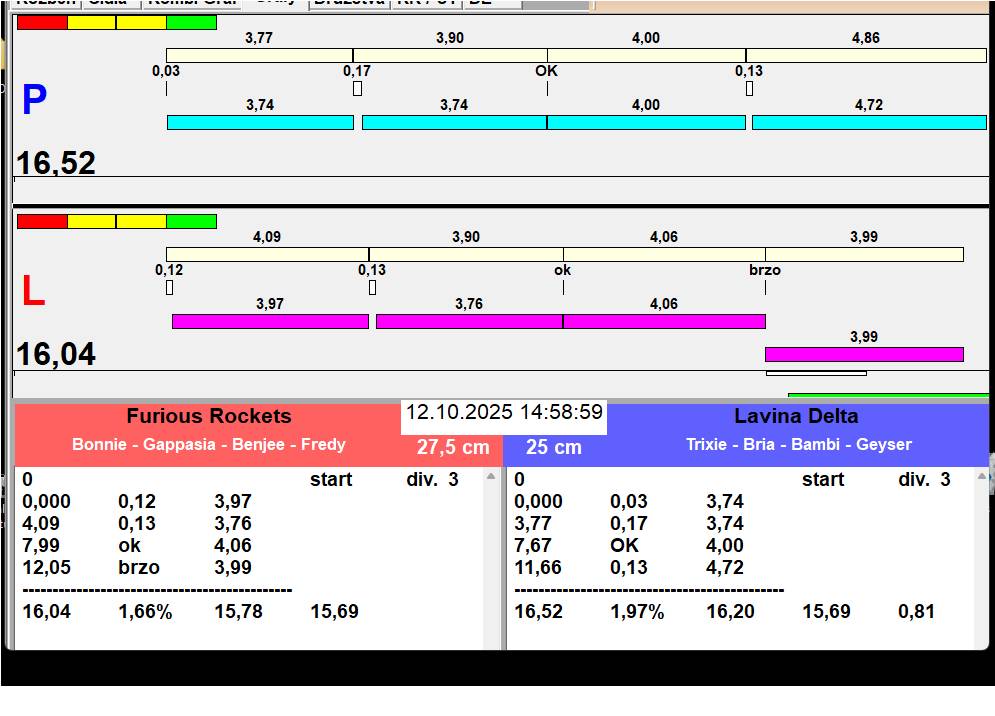
Task: Click the Furious Rockets team header
Action: point(208,417)
